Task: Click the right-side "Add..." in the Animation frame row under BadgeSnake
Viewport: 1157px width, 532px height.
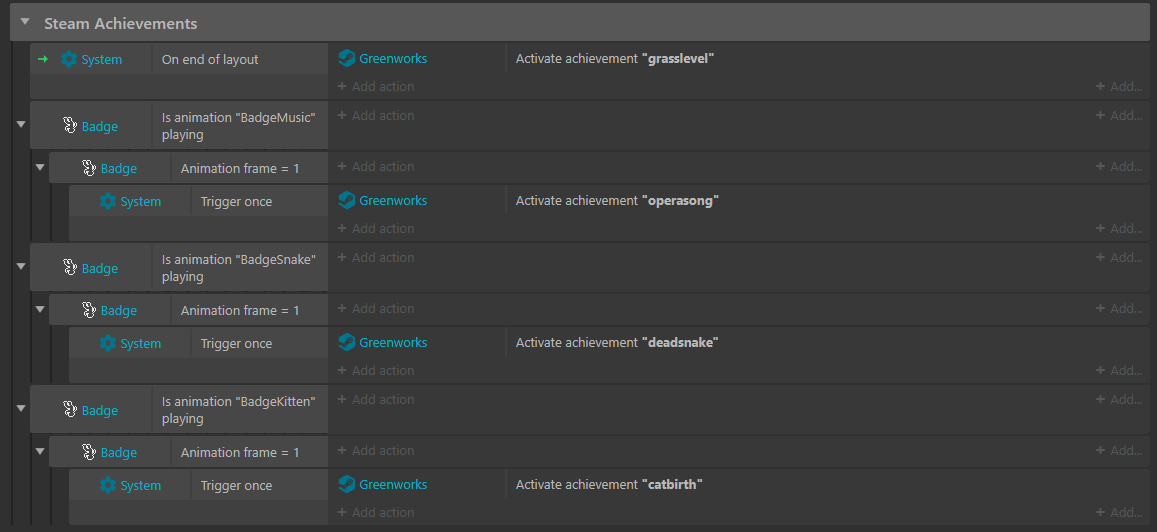Action: coord(1119,308)
